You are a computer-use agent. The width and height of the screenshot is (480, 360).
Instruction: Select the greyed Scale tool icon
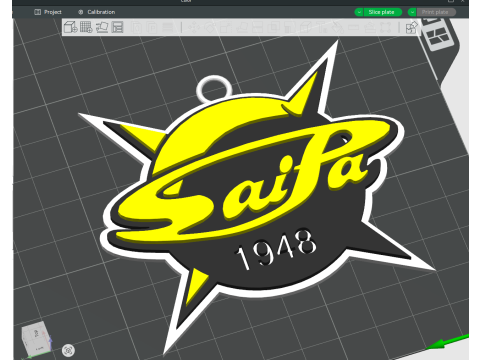point(226,27)
